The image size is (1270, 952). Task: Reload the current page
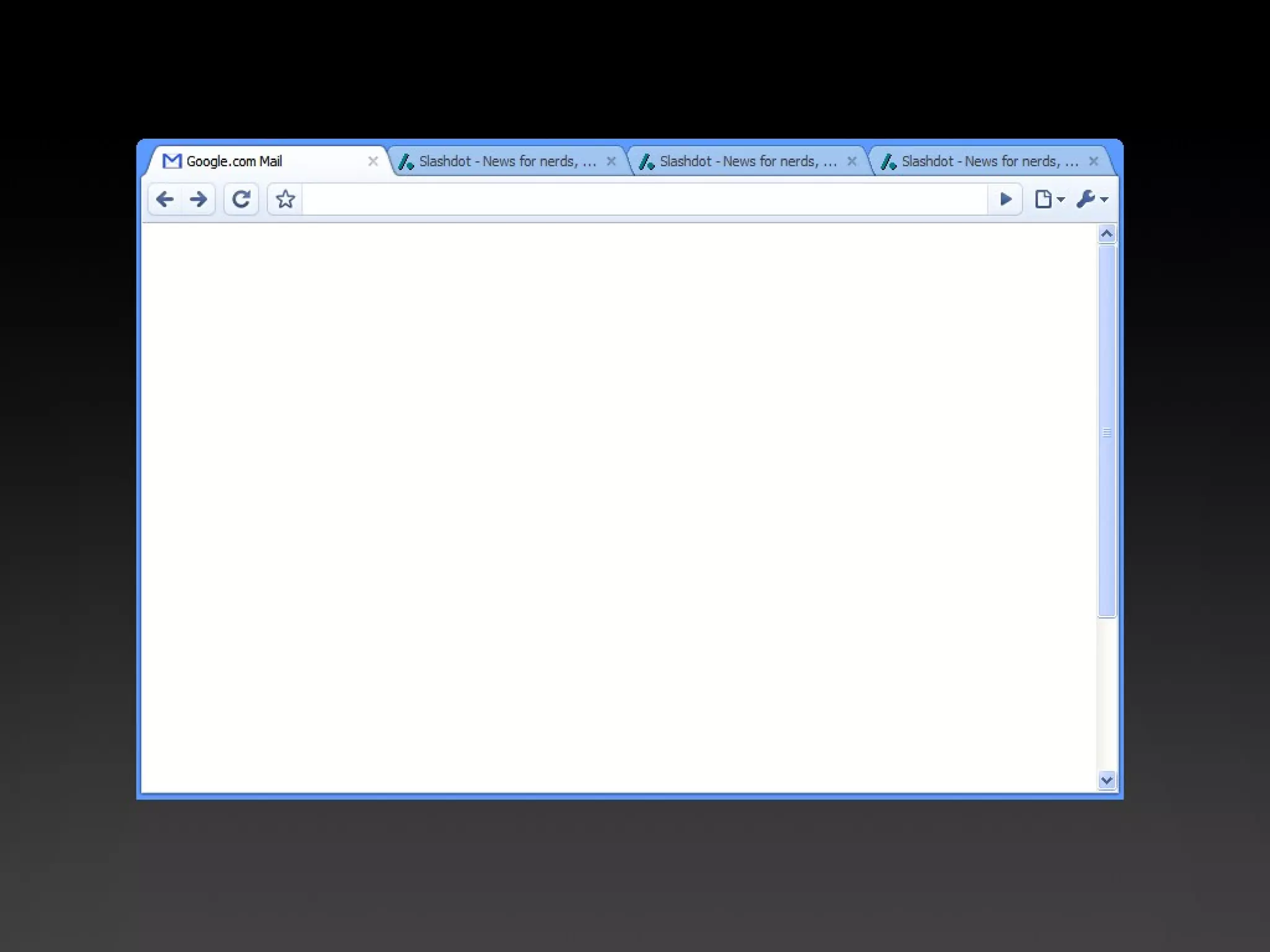(x=241, y=199)
